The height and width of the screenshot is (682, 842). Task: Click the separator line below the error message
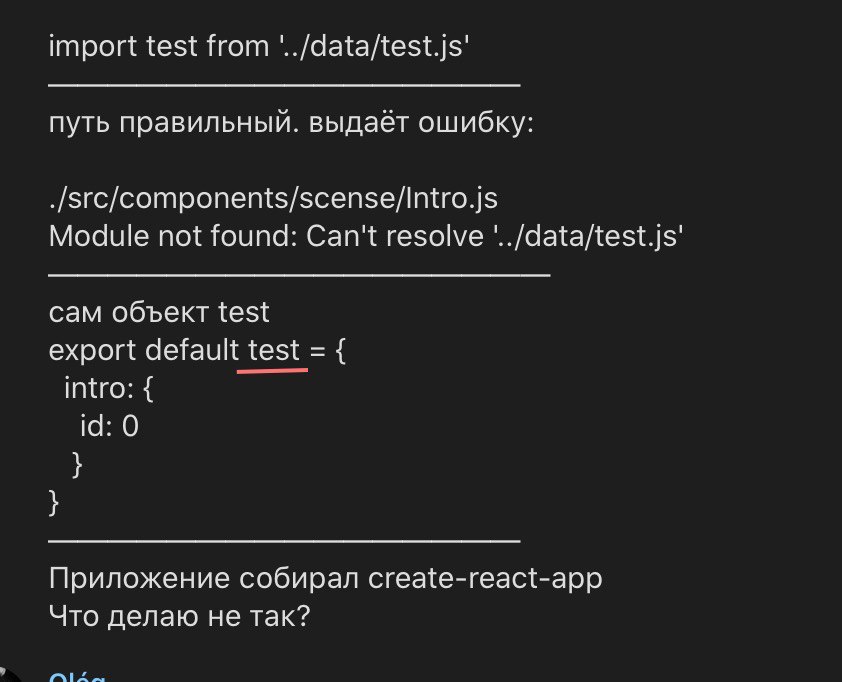[299, 274]
